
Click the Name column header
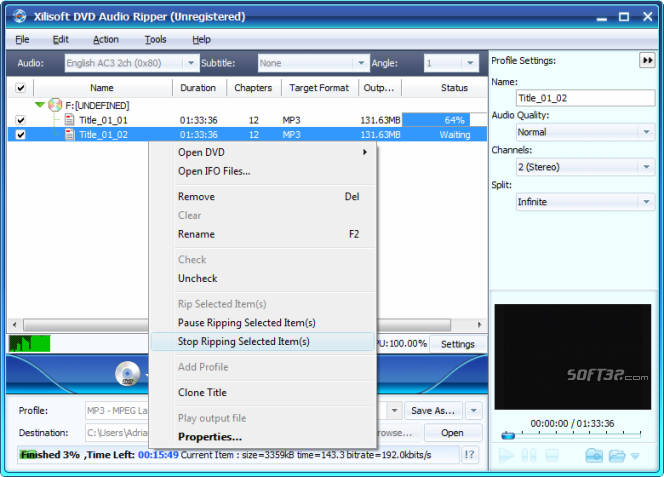(x=102, y=88)
